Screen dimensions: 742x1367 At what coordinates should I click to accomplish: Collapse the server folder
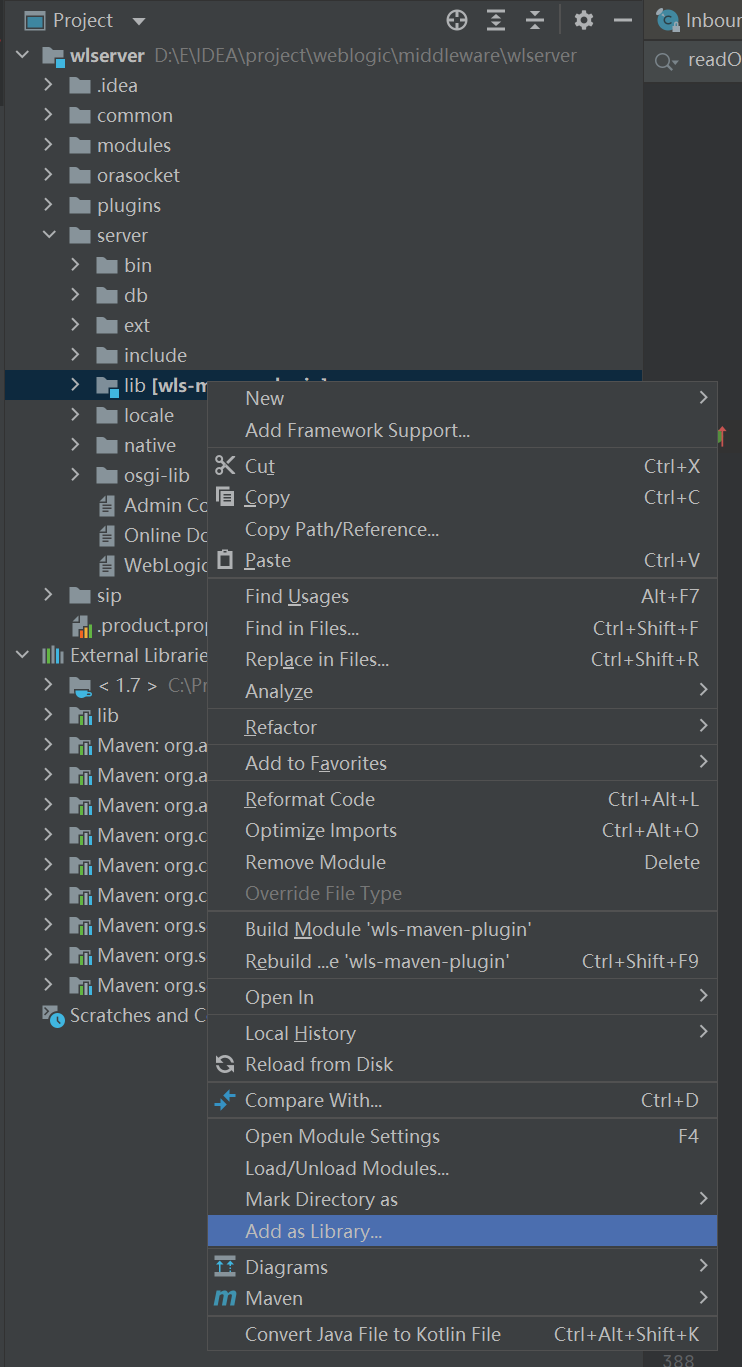tap(48, 235)
